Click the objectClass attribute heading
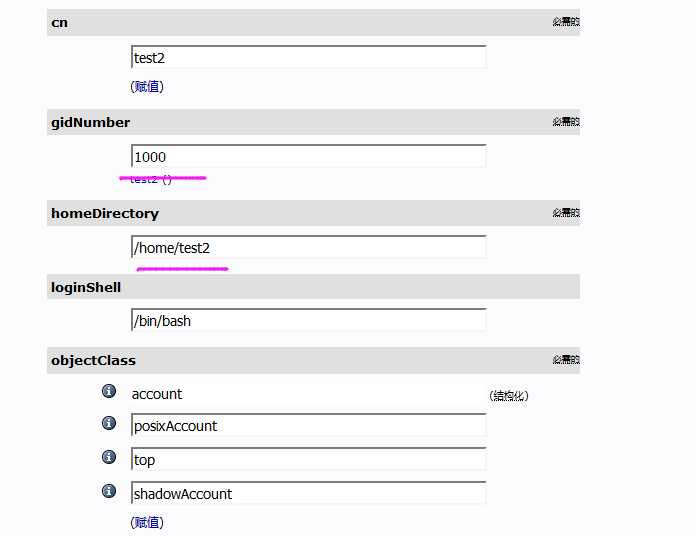 [x=93, y=360]
